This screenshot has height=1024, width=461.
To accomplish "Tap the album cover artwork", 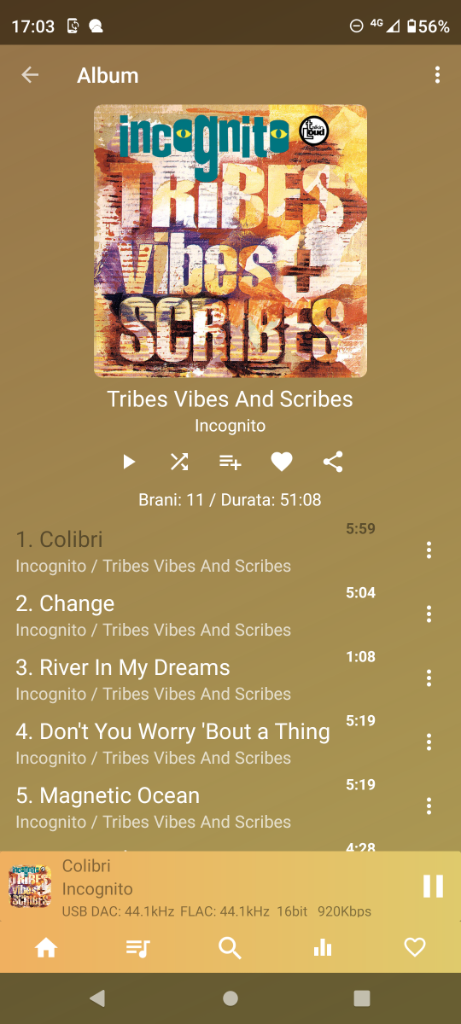I will (230, 241).
